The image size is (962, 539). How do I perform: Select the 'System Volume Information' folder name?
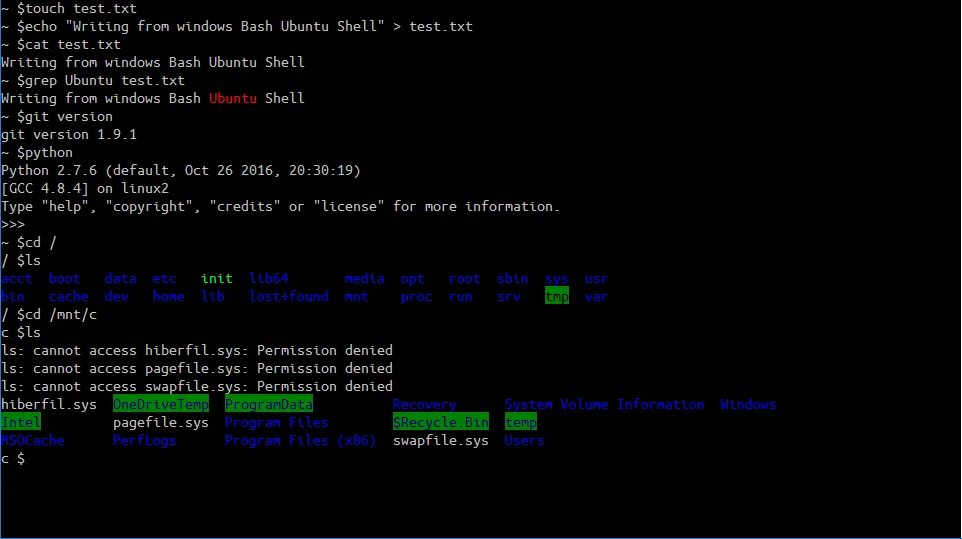pyautogui.click(x=604, y=404)
